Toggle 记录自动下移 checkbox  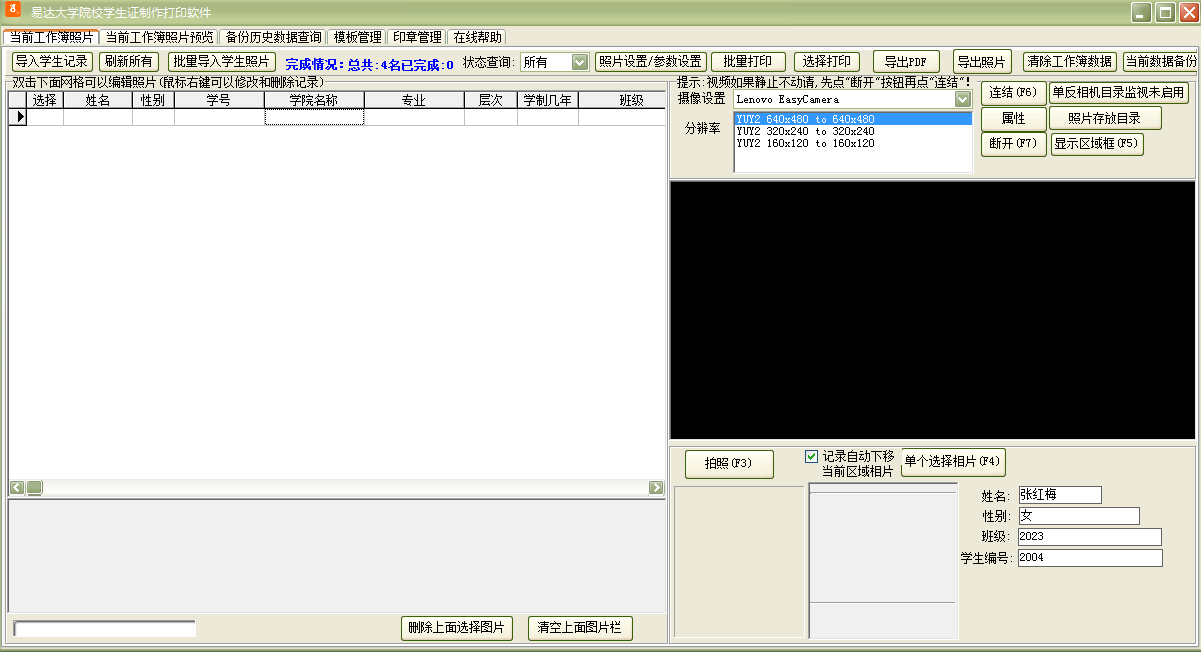coord(812,456)
